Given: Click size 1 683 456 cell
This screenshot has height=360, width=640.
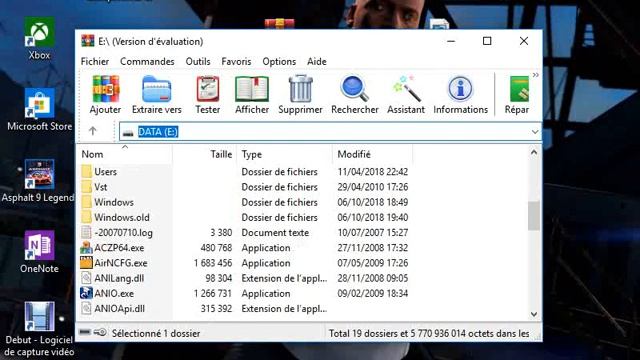Looking at the screenshot, I should point(213,263).
